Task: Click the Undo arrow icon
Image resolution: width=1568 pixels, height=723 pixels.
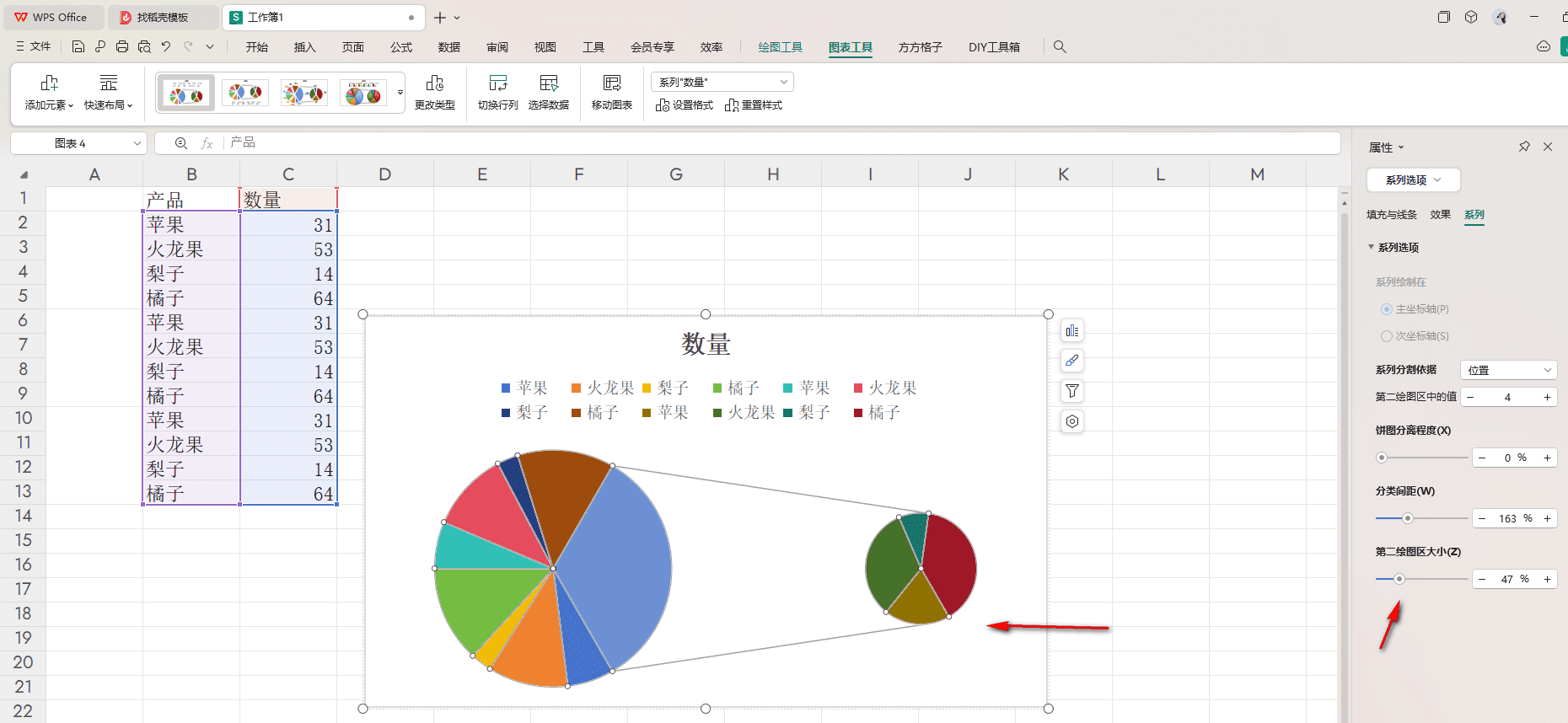Action: [x=166, y=47]
